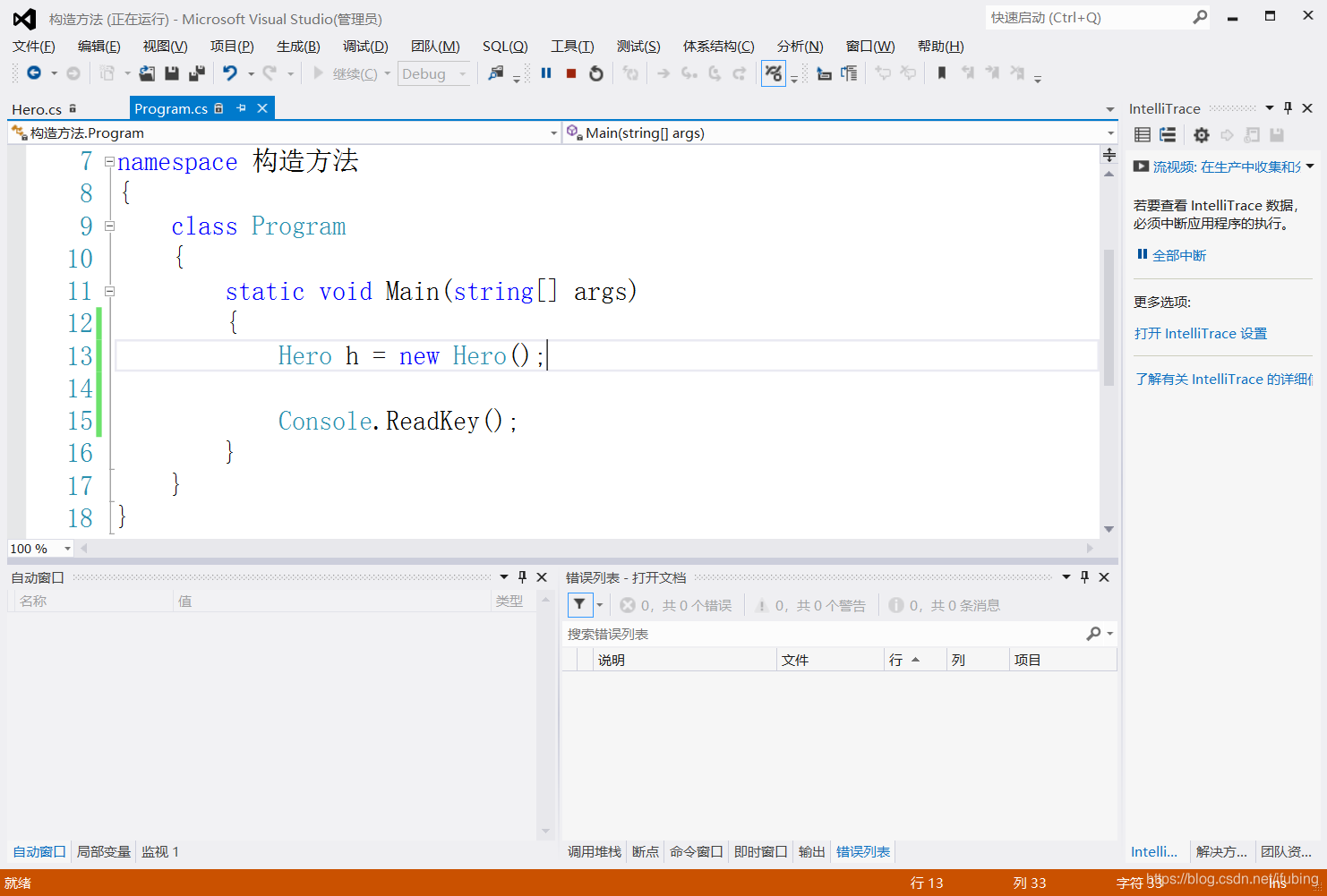1327x896 pixels.
Task: Click the Step Into icon in debug toolbar
Action: [689, 73]
